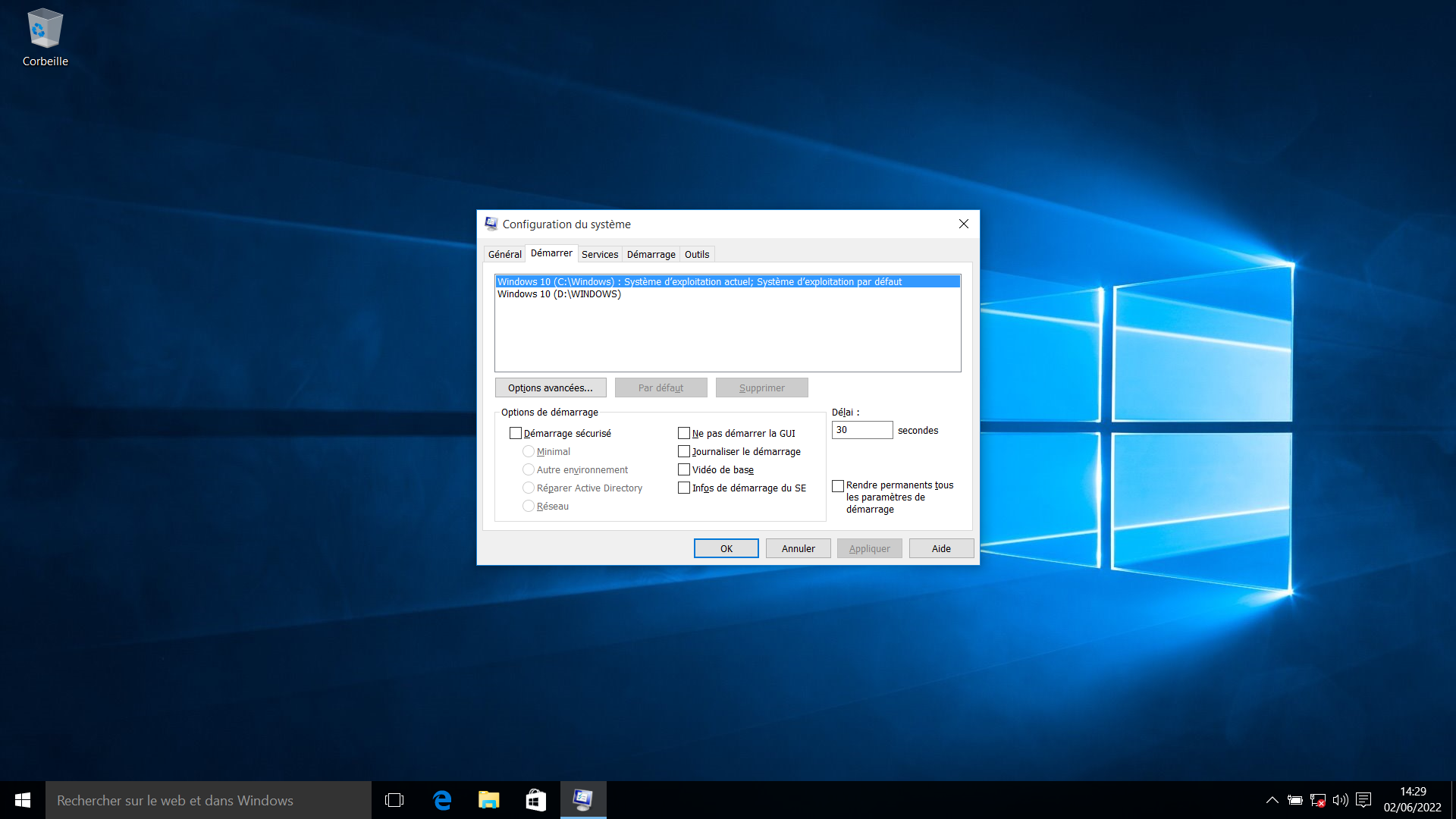
Task: Open Task View from the taskbar
Action: [x=394, y=800]
